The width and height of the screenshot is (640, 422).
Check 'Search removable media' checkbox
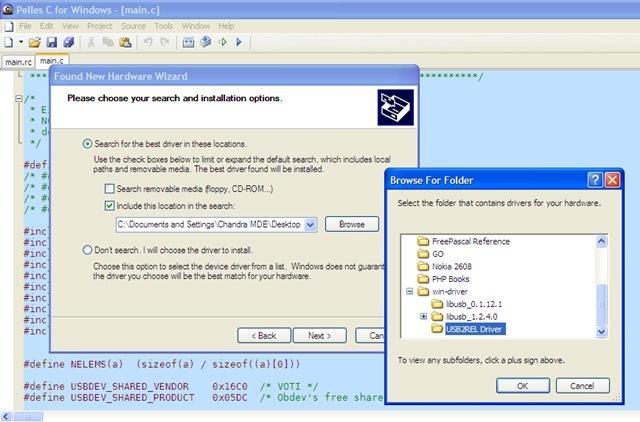tap(109, 189)
